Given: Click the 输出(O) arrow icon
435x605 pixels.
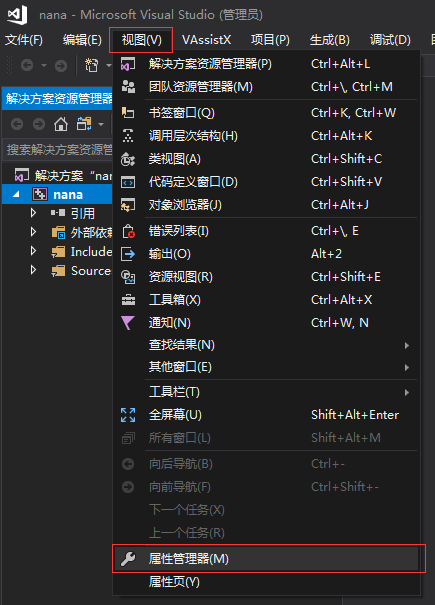Looking at the screenshot, I should (128, 254).
